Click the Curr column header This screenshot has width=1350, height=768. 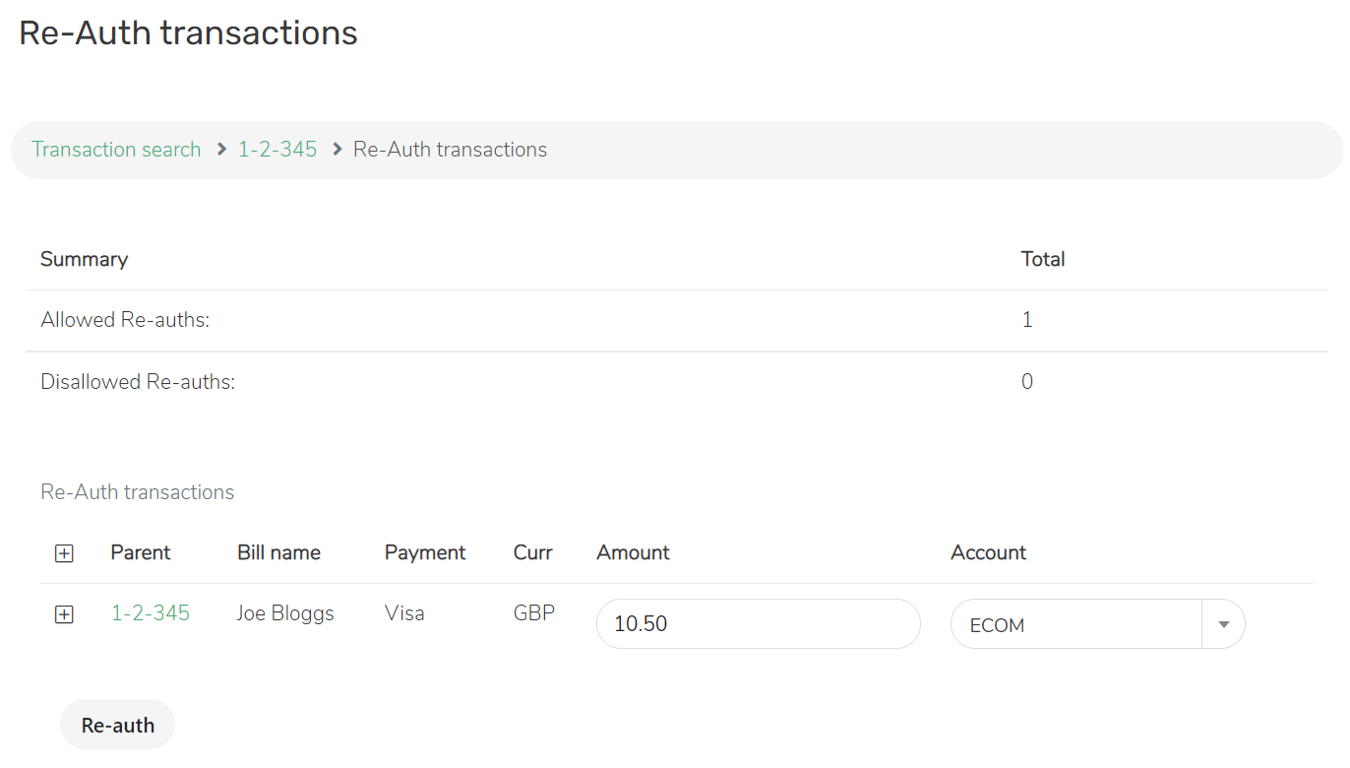533,553
